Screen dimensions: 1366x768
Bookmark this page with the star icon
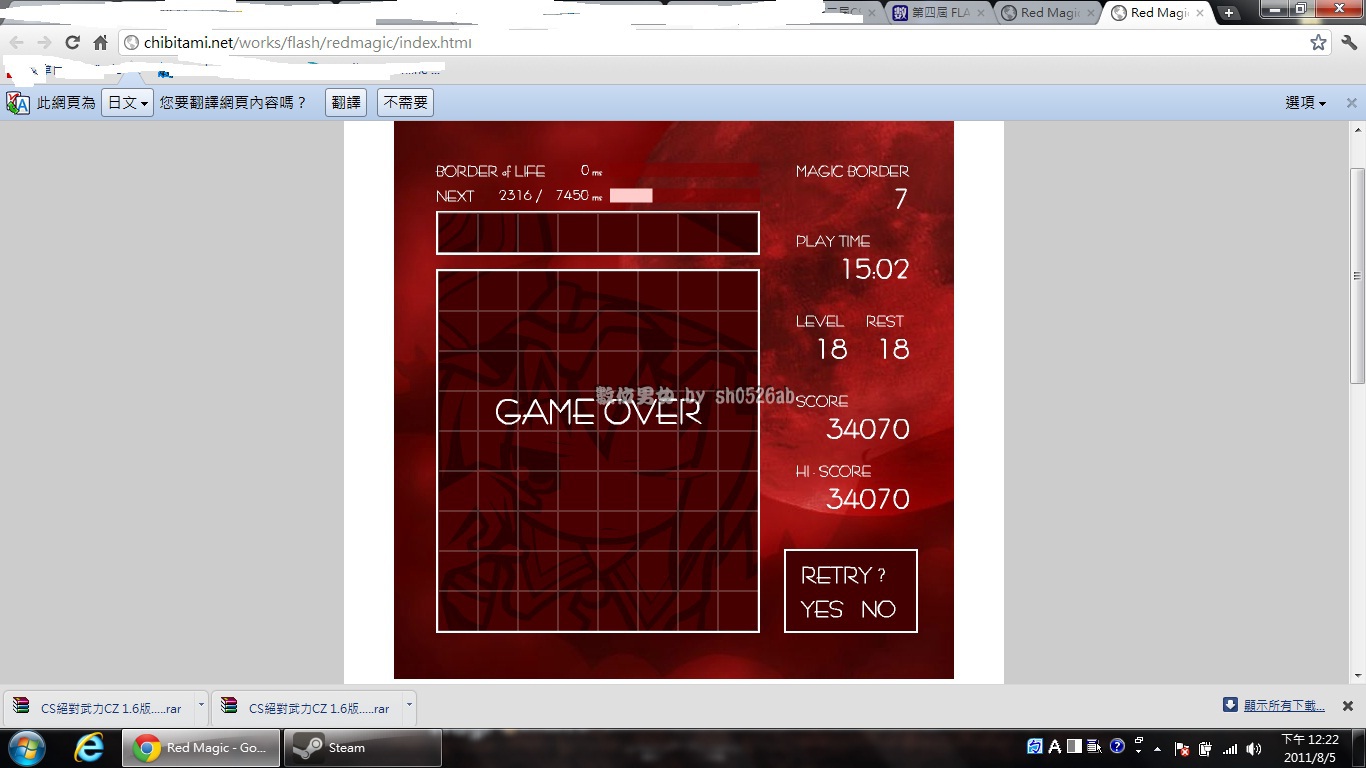pos(1318,42)
